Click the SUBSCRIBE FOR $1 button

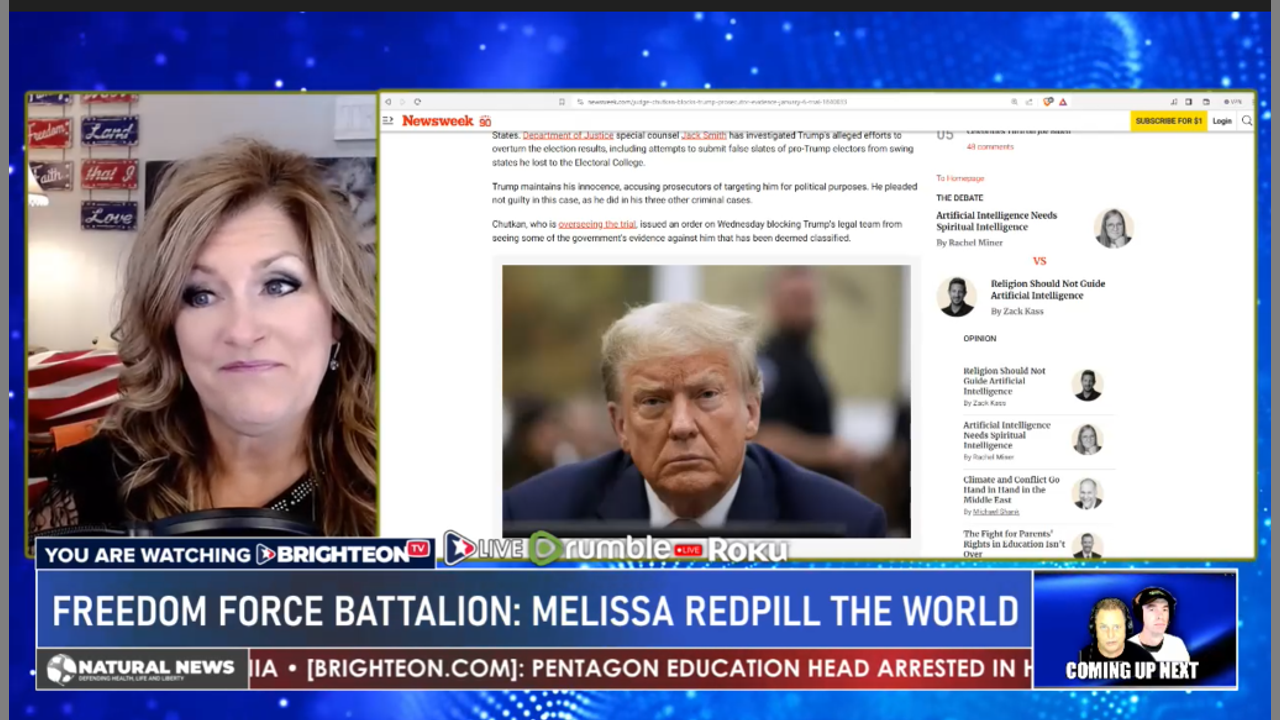coord(1168,121)
